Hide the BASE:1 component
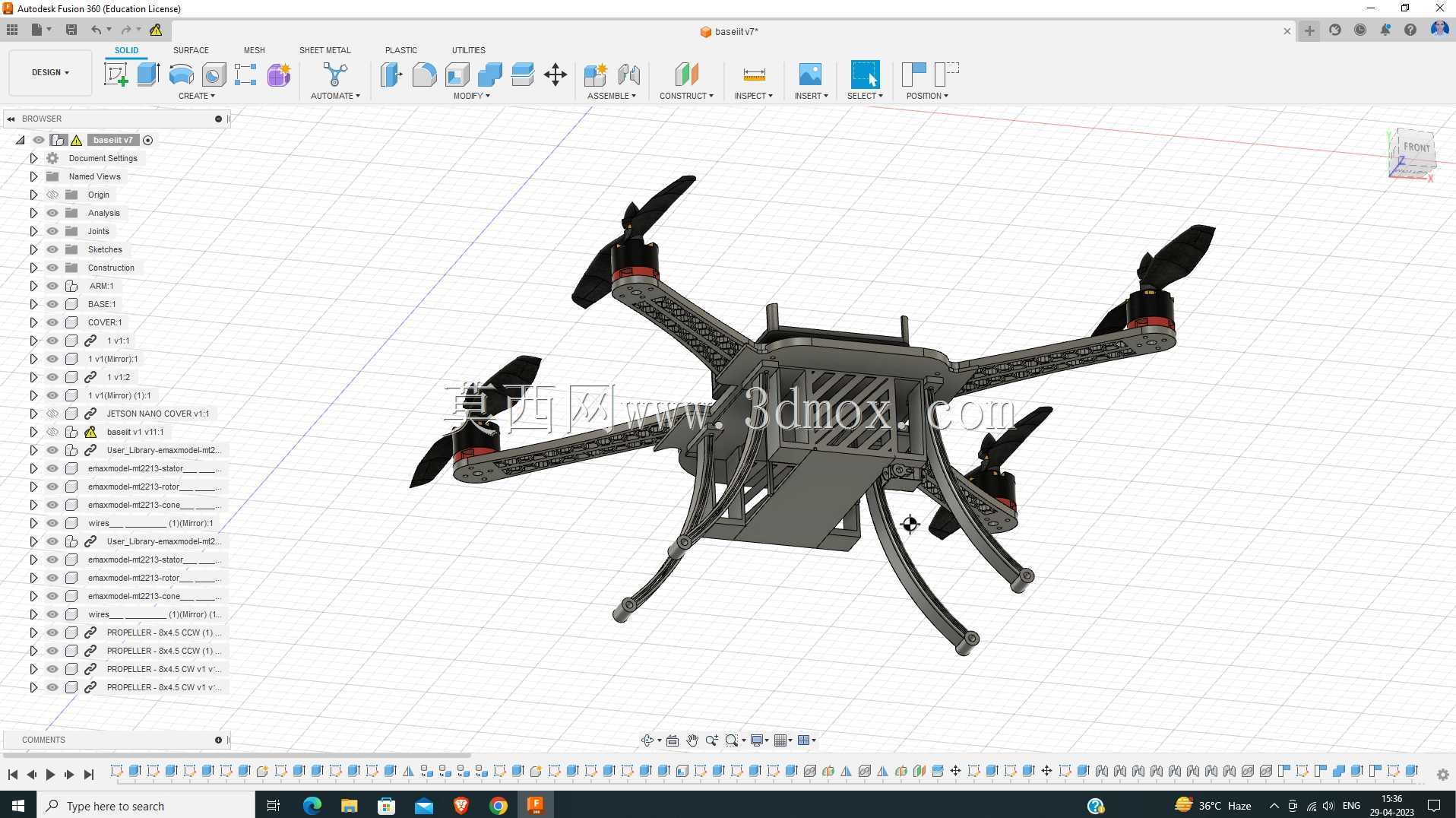The height and width of the screenshot is (818, 1456). click(x=52, y=304)
